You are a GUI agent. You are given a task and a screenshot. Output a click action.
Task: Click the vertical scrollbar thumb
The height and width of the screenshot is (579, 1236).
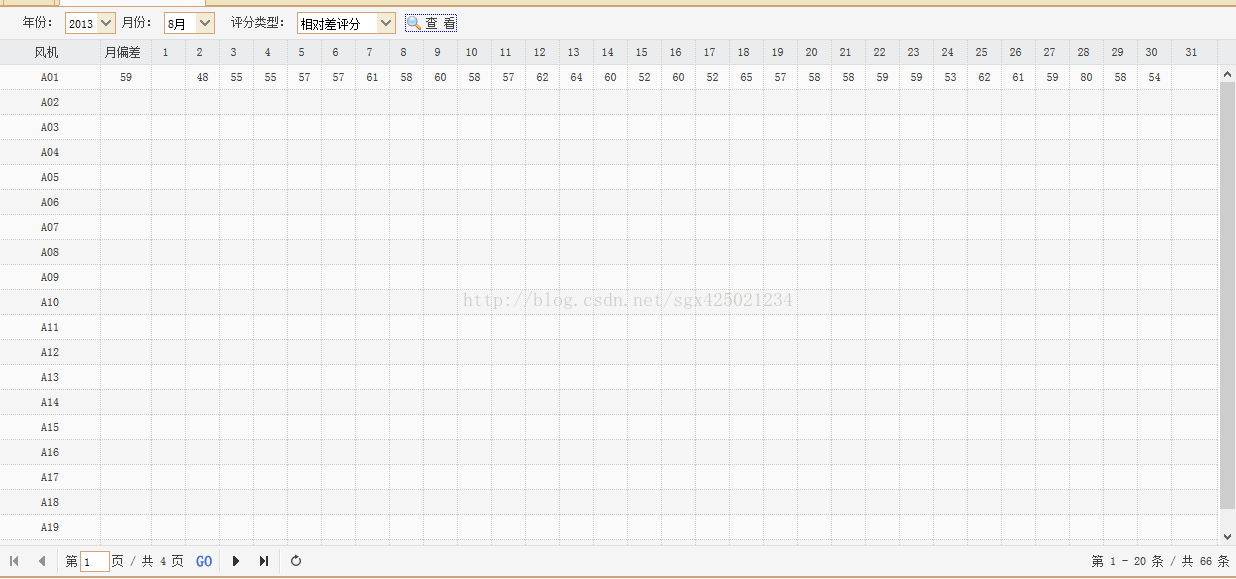pyautogui.click(x=1228, y=296)
